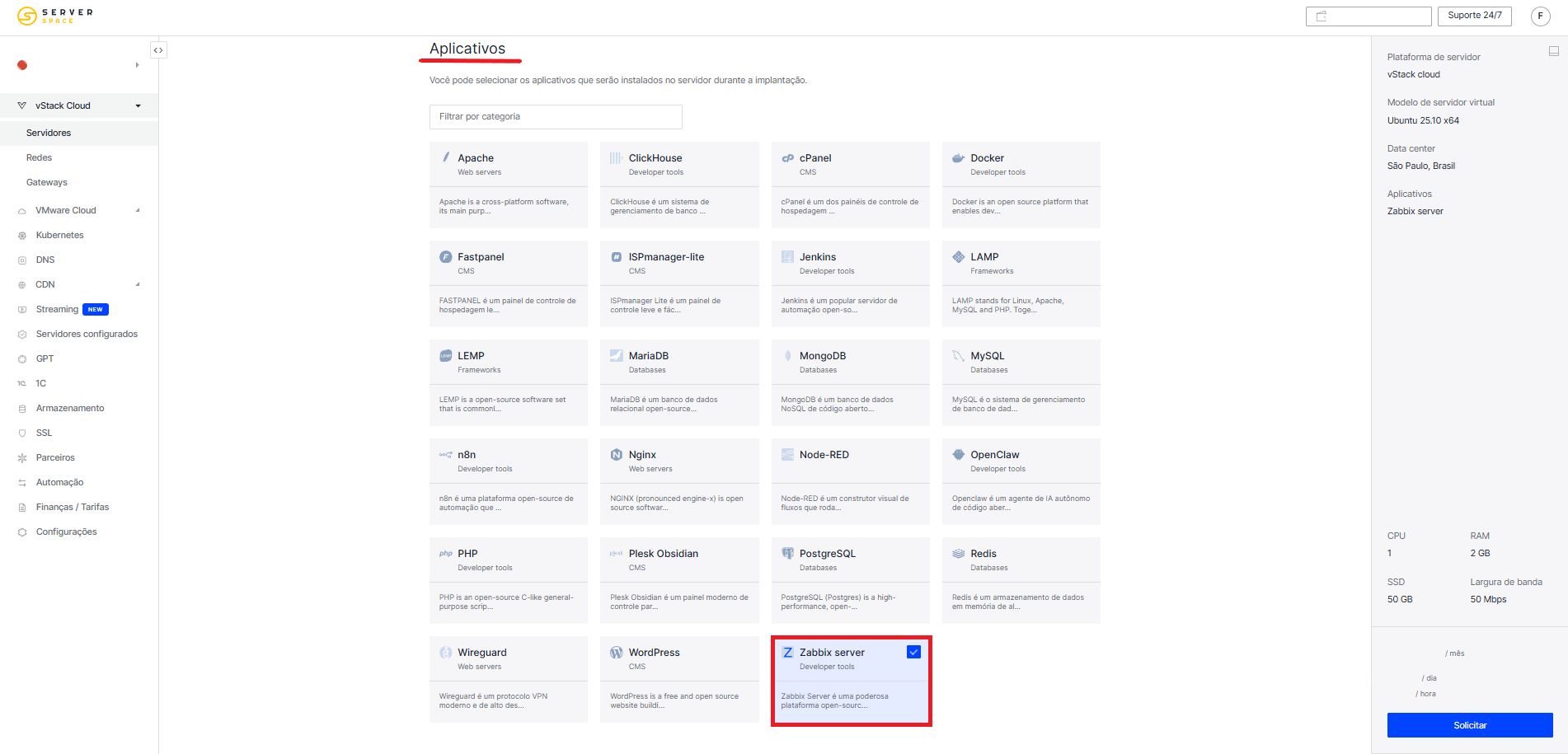Open the Filtrar por categoria filter
The height and width of the screenshot is (754, 1568).
click(556, 116)
